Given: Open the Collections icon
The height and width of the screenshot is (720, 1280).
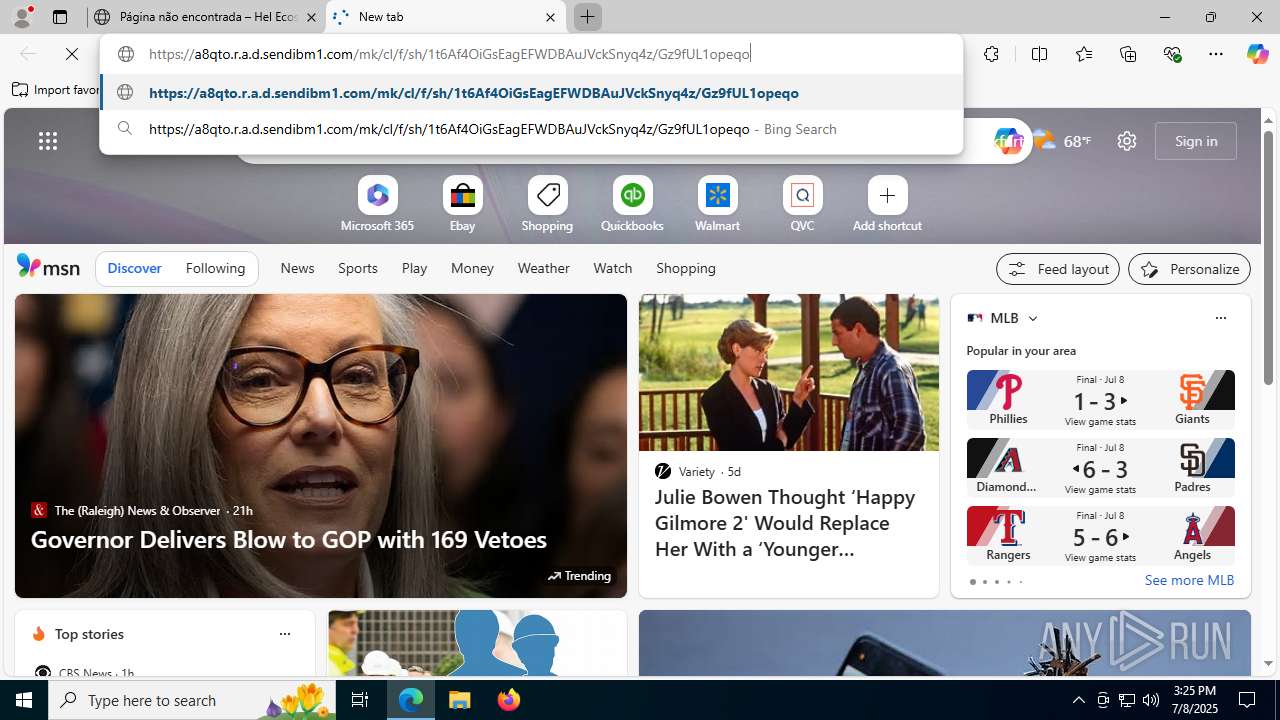Looking at the screenshot, I should 1128,54.
